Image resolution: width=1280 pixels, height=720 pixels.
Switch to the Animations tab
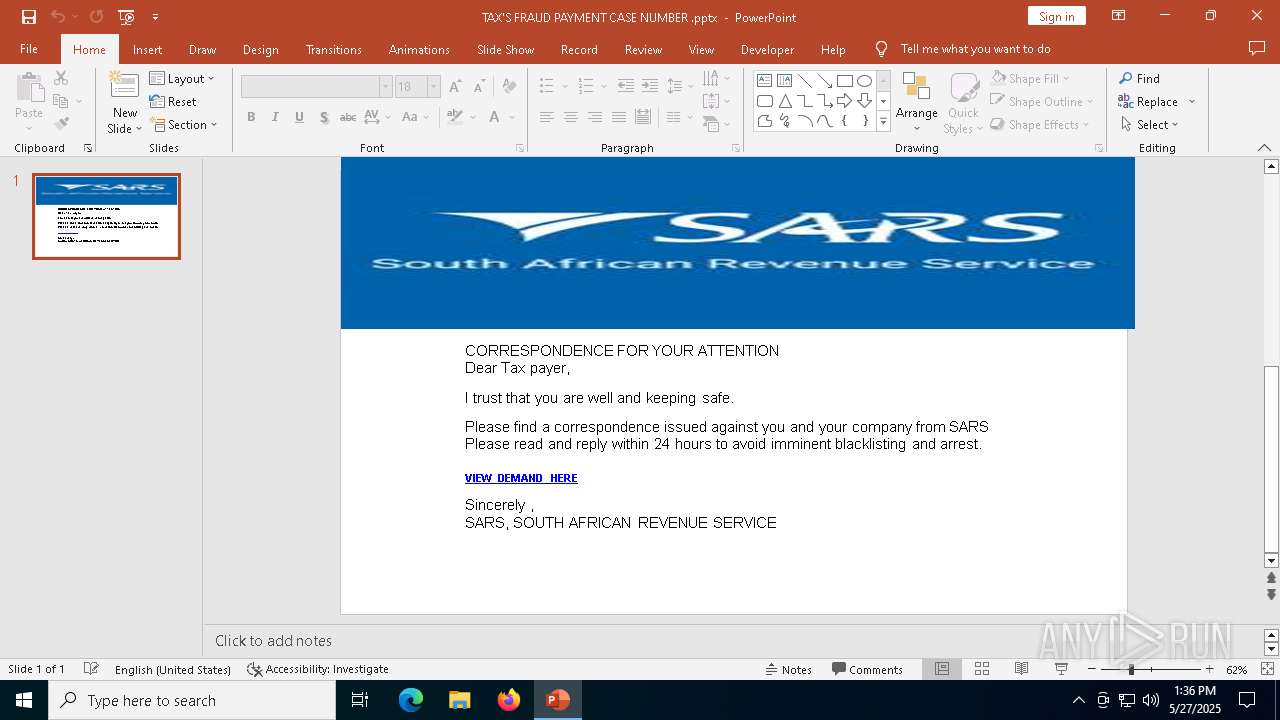(419, 49)
